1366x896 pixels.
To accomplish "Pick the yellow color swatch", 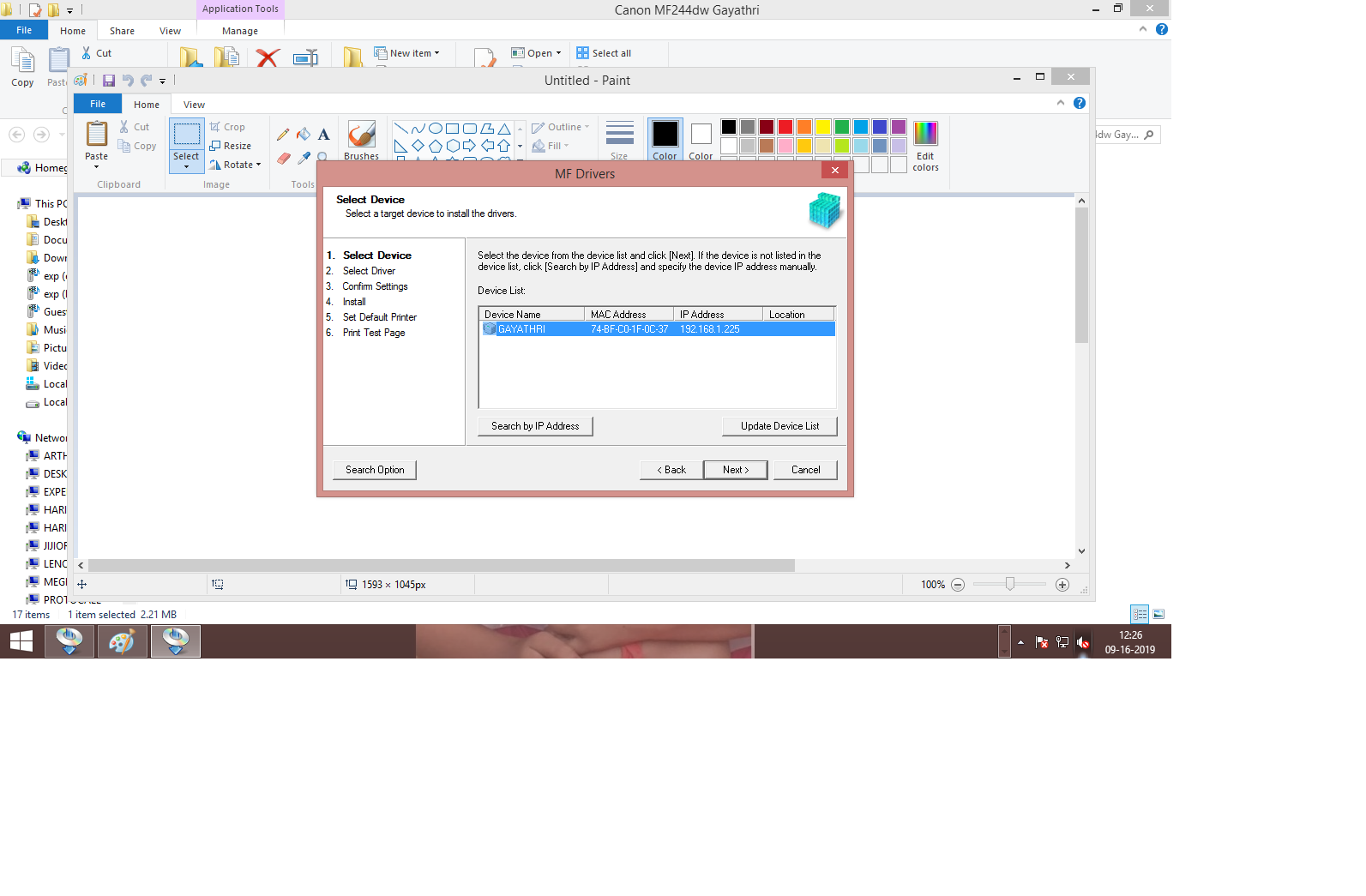I will click(x=822, y=127).
